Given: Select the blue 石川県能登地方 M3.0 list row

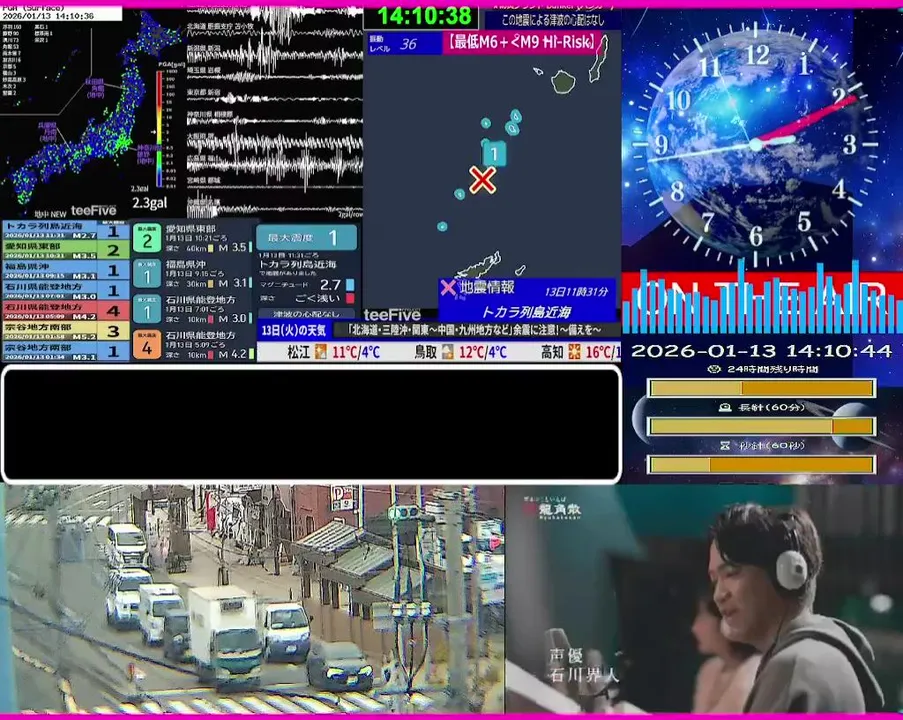Looking at the screenshot, I should coord(64,291).
